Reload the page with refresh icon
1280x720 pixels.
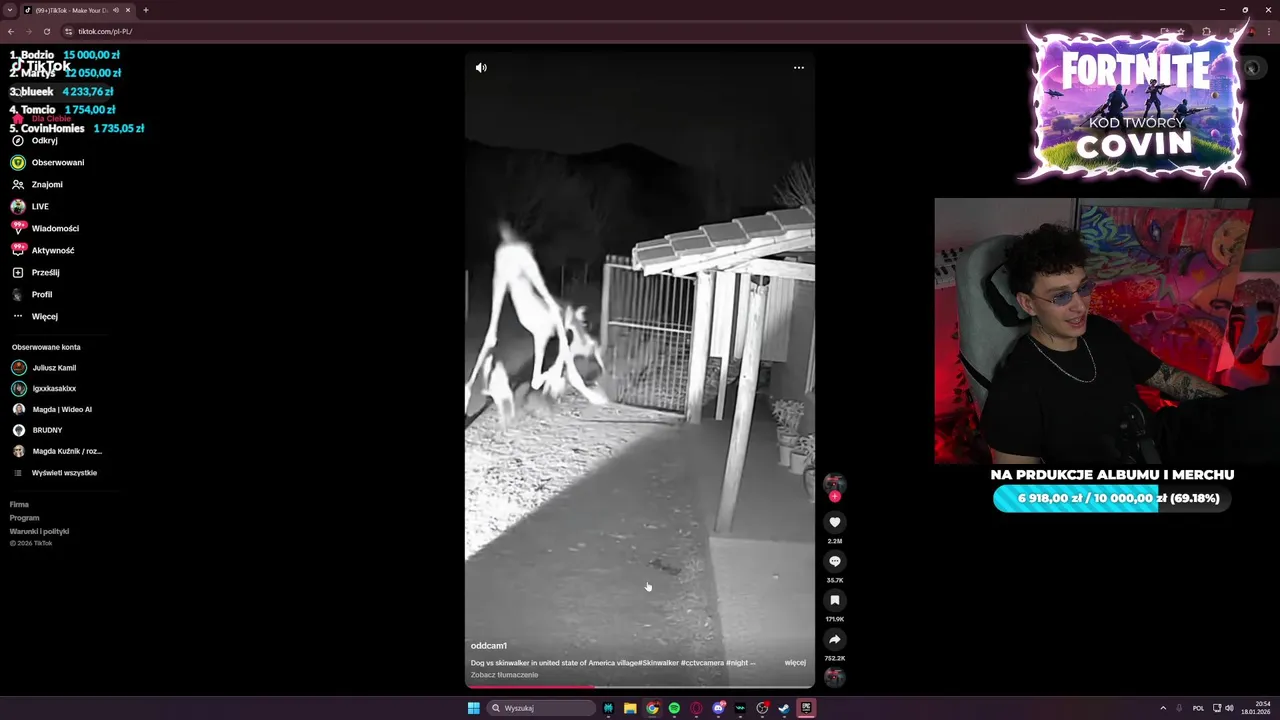(x=47, y=31)
